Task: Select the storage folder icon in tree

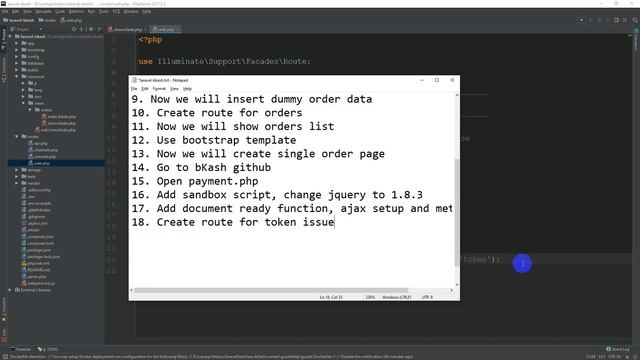Action: pos(24,170)
